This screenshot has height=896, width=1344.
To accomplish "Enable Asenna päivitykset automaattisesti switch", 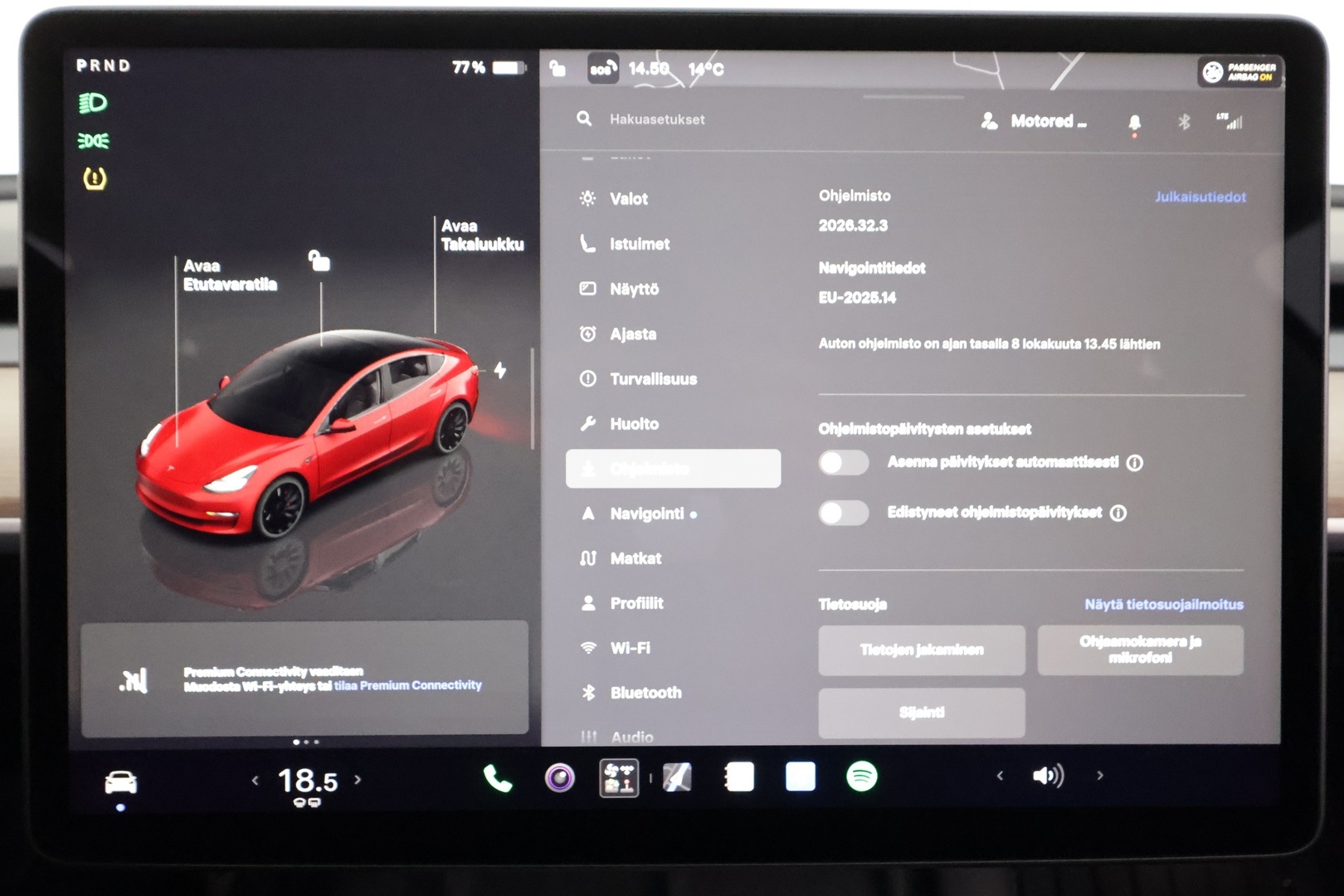I will pyautogui.click(x=844, y=462).
